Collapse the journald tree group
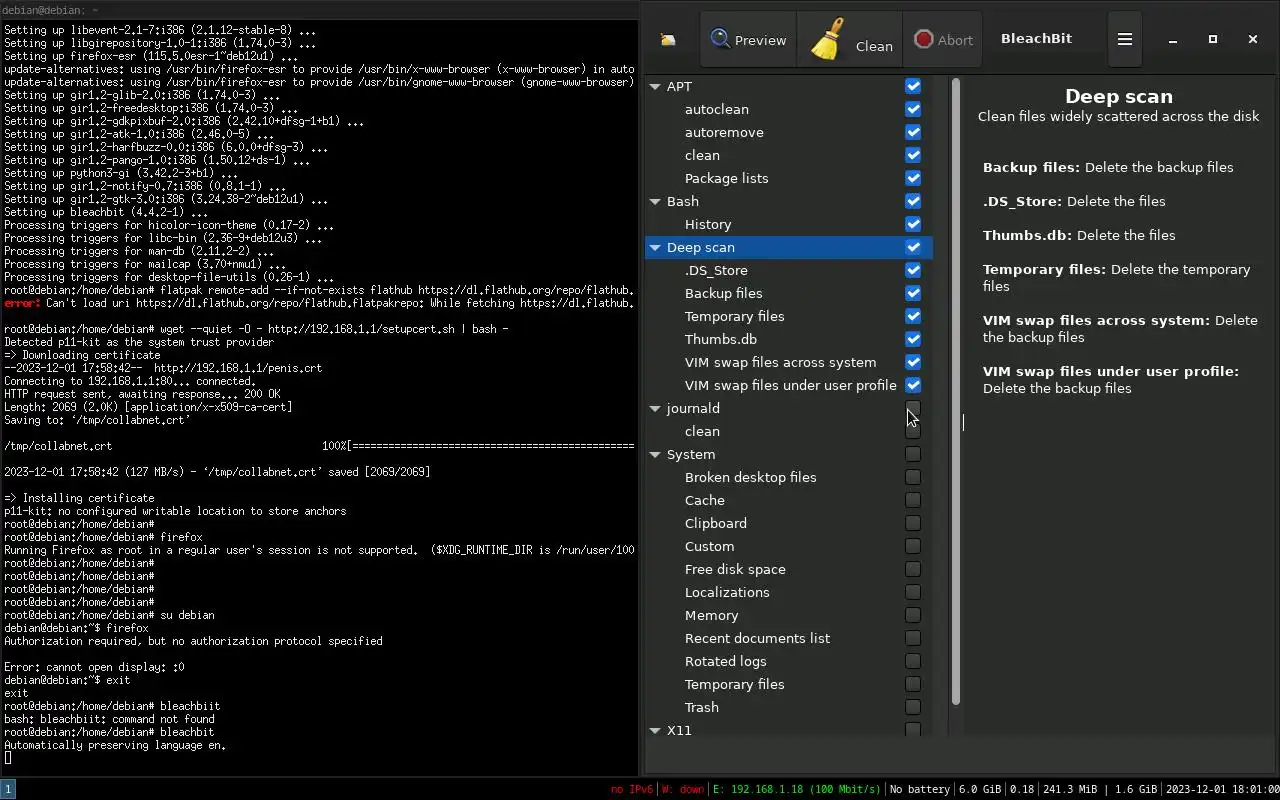 coord(655,408)
